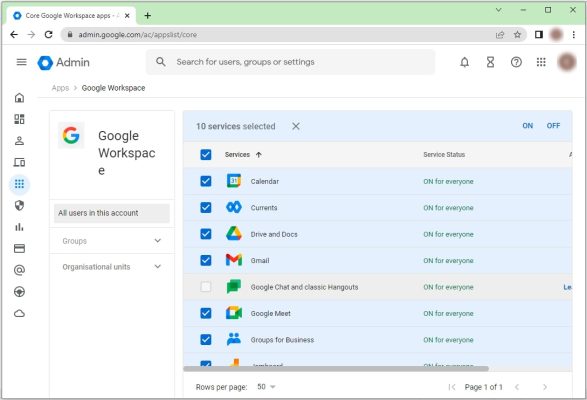Click the Groups for Business icon

click(x=234, y=339)
